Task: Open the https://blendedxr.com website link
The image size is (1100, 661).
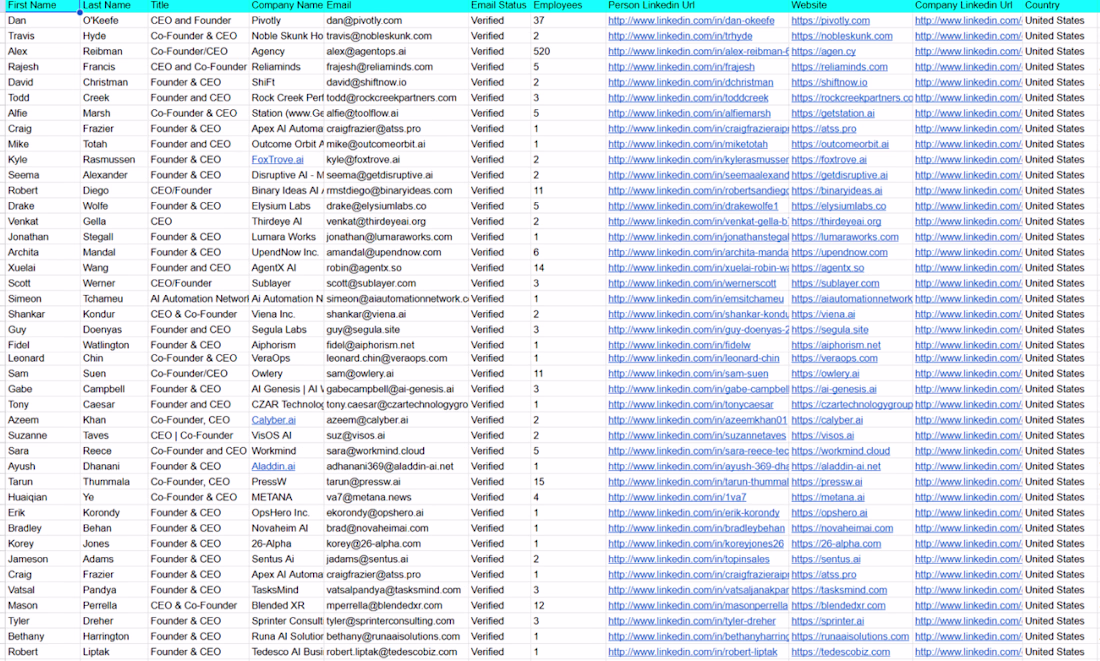Action: tap(838, 605)
